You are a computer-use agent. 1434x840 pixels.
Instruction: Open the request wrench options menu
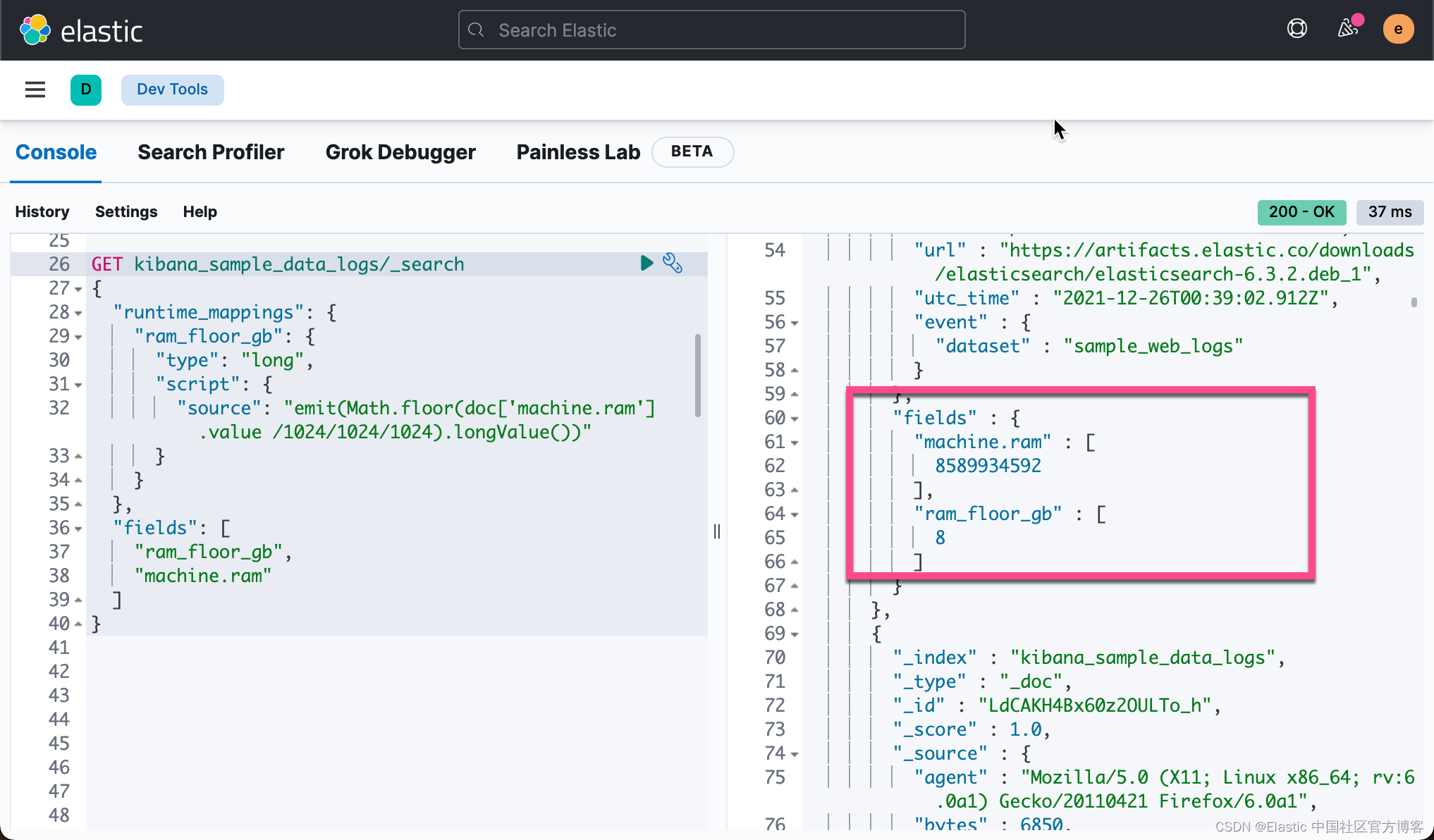(673, 263)
